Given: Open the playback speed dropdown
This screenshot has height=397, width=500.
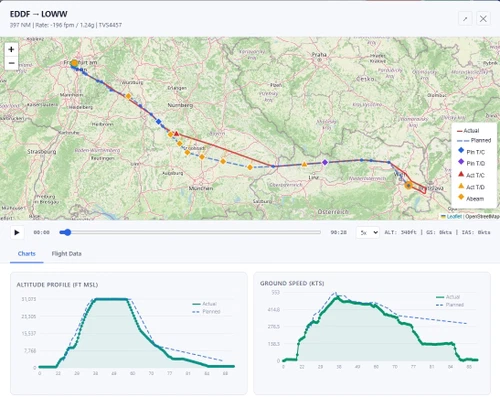Looking at the screenshot, I should 368,232.
